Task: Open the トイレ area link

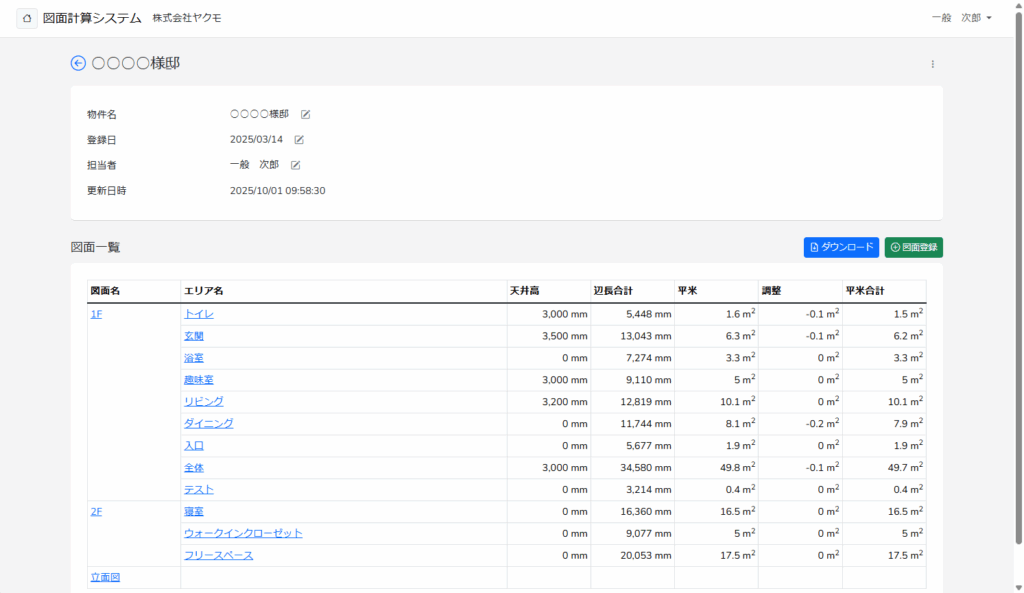Action: coord(198,314)
